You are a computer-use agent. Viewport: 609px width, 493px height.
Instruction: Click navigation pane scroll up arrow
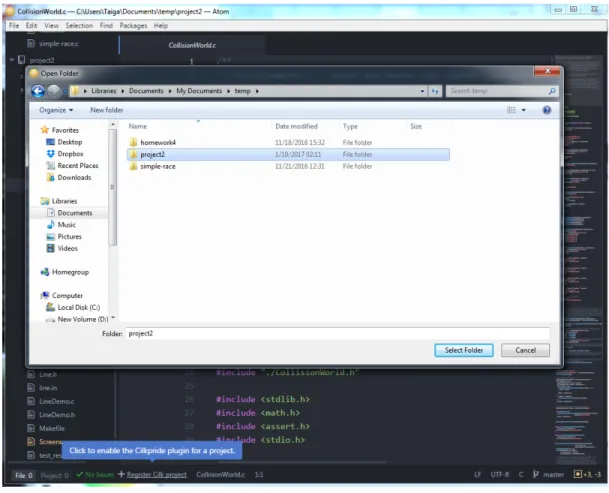[113, 124]
